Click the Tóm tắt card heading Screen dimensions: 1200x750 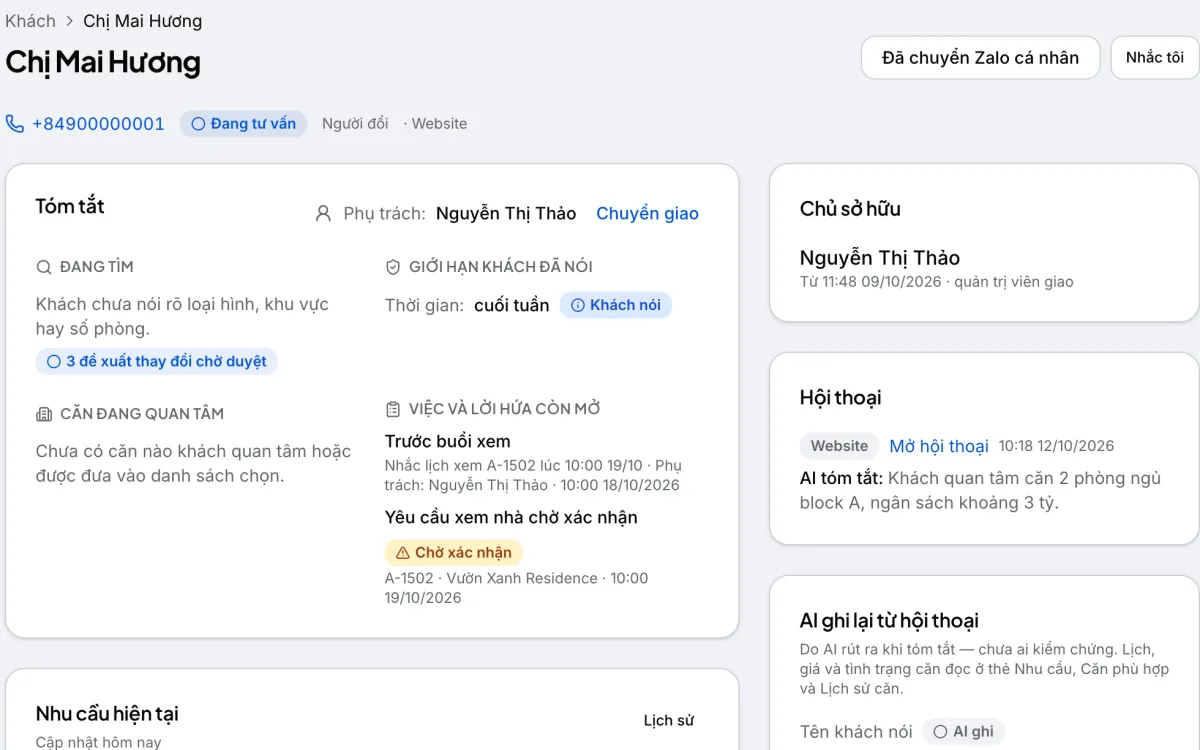click(70, 206)
